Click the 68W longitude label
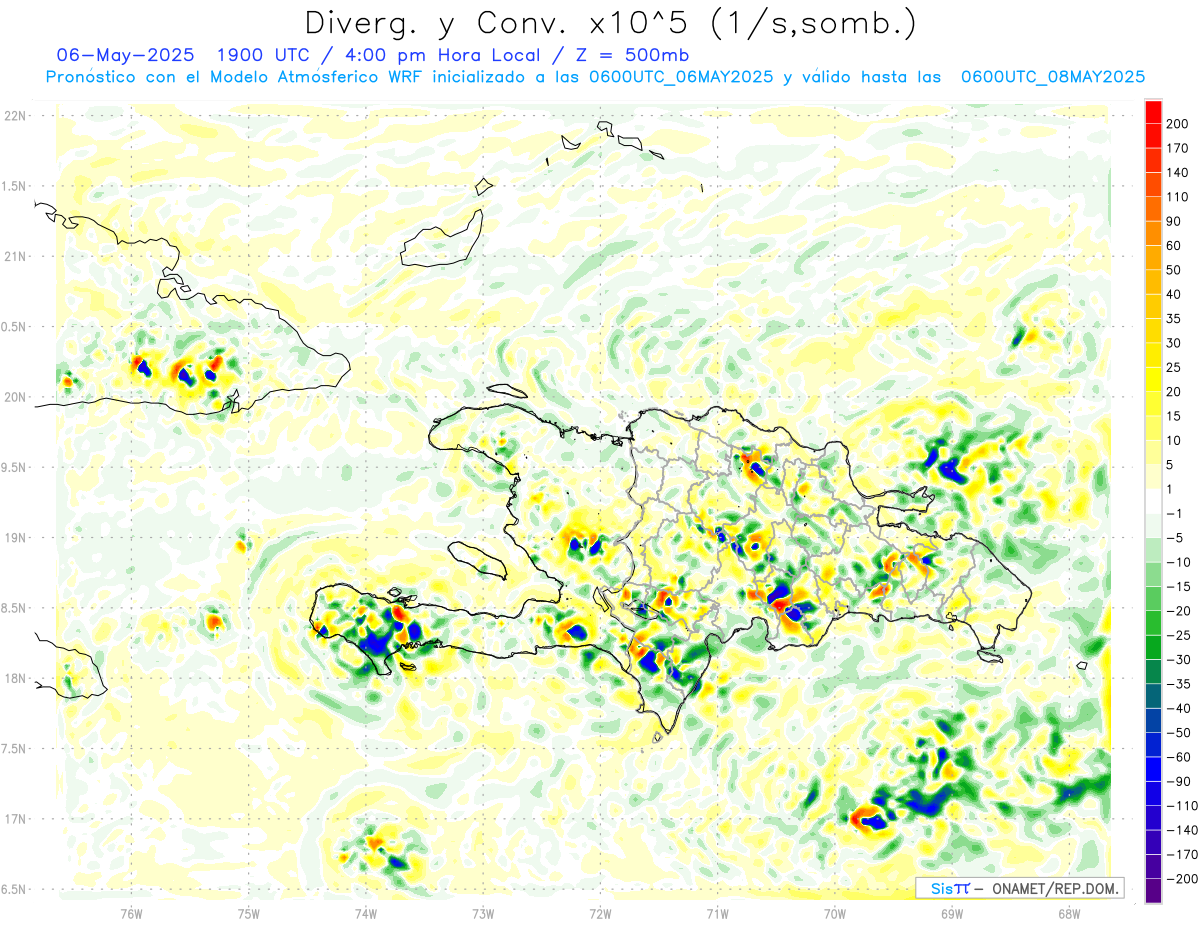1200x927 pixels. (1069, 913)
